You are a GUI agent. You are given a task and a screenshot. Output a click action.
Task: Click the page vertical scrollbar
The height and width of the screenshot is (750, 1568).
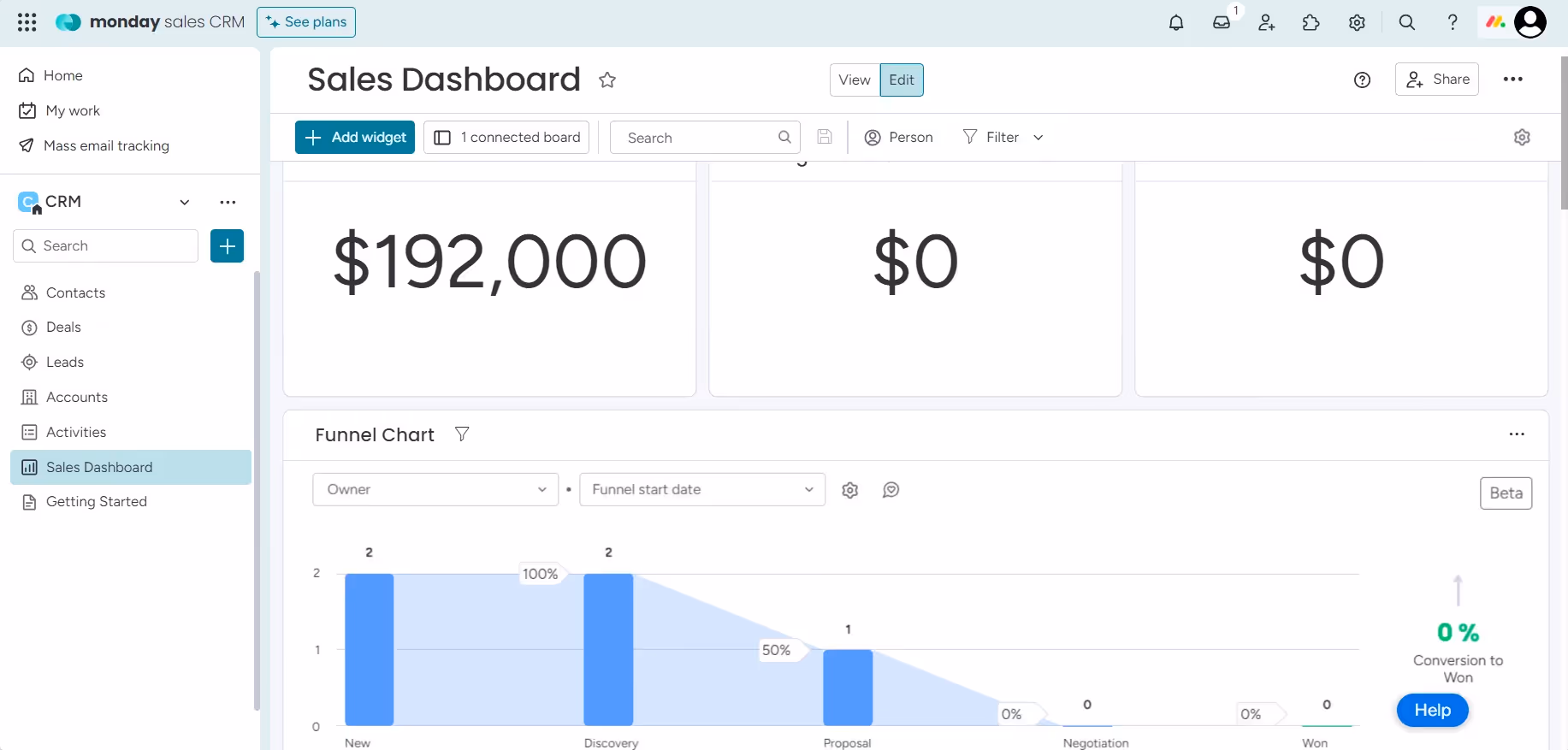click(1564, 133)
